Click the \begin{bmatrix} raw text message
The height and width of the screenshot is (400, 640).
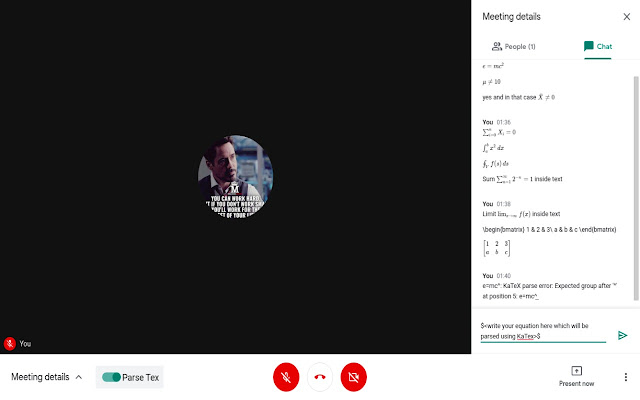coord(549,229)
